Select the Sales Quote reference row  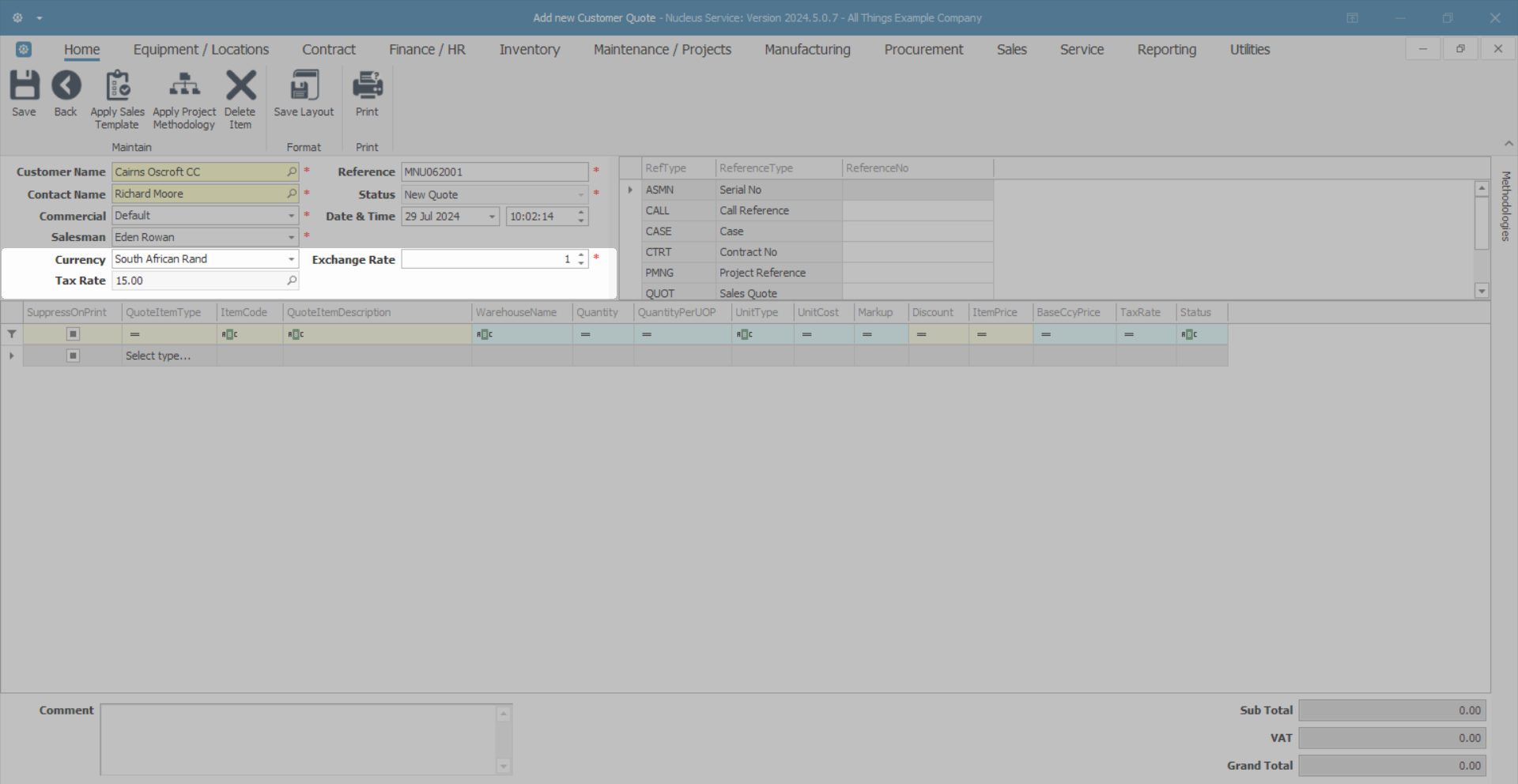click(x=818, y=293)
